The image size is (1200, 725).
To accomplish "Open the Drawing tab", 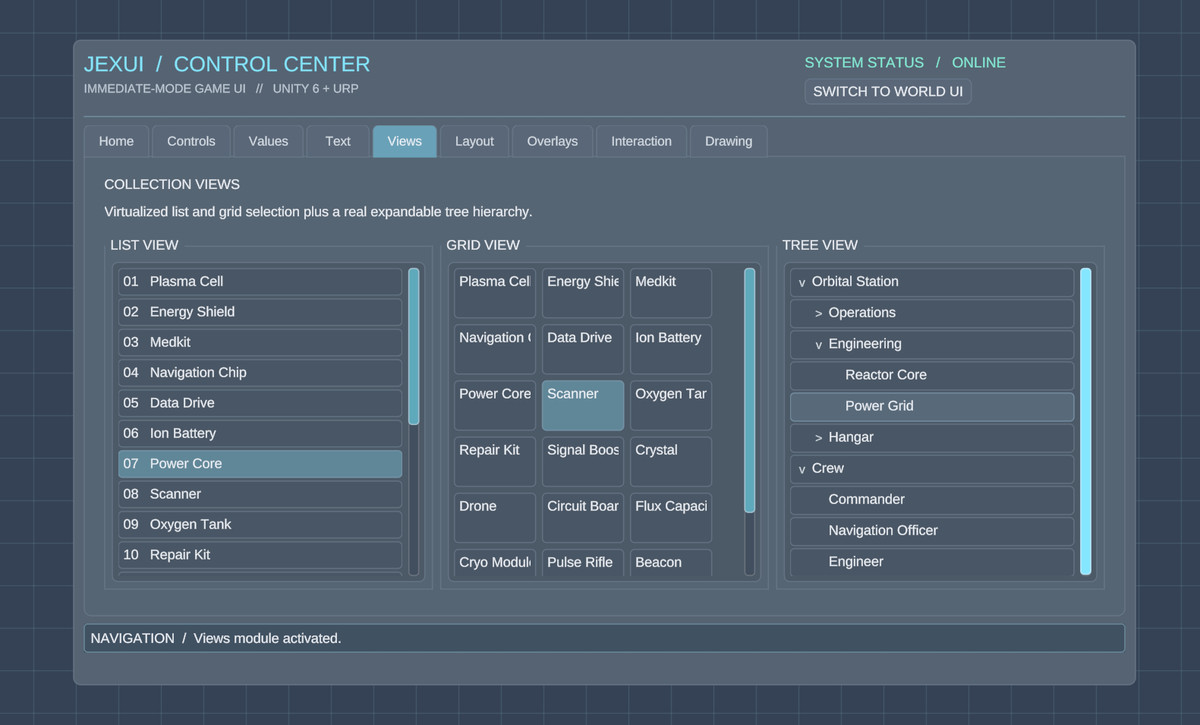I will pyautogui.click(x=728, y=141).
